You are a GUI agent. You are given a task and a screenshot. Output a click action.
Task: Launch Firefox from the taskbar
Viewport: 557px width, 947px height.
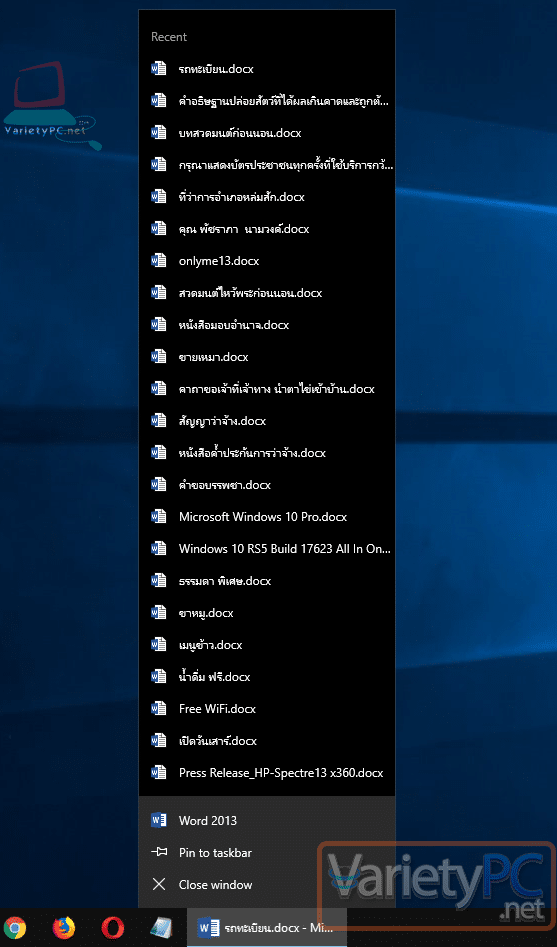[63, 927]
